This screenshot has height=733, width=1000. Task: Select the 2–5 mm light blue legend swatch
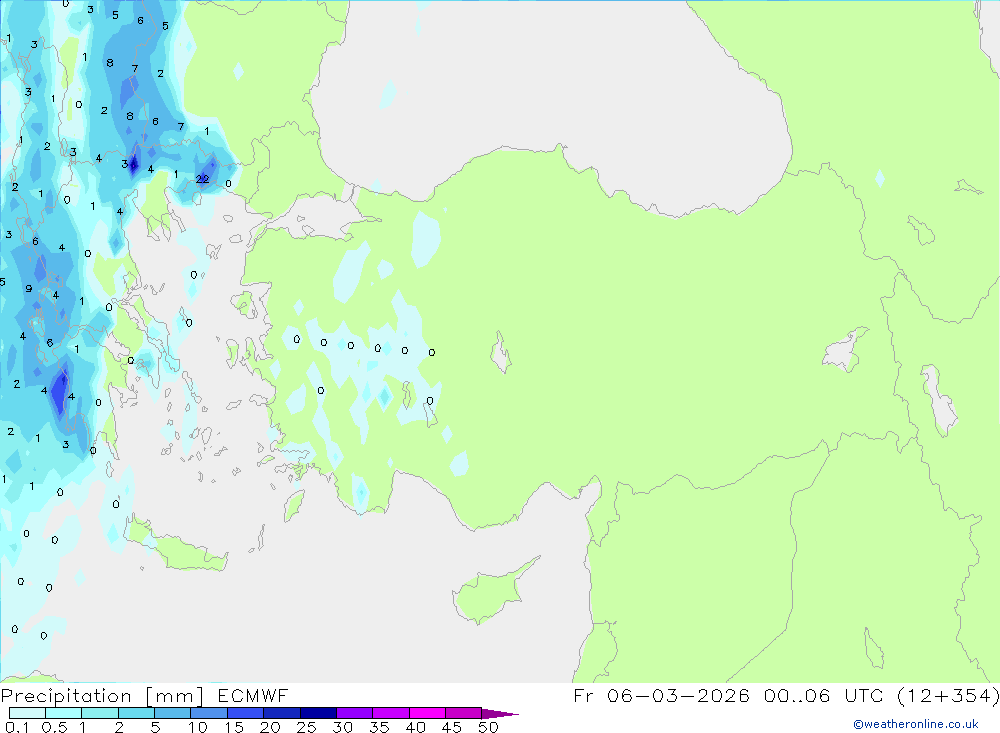coord(136,713)
